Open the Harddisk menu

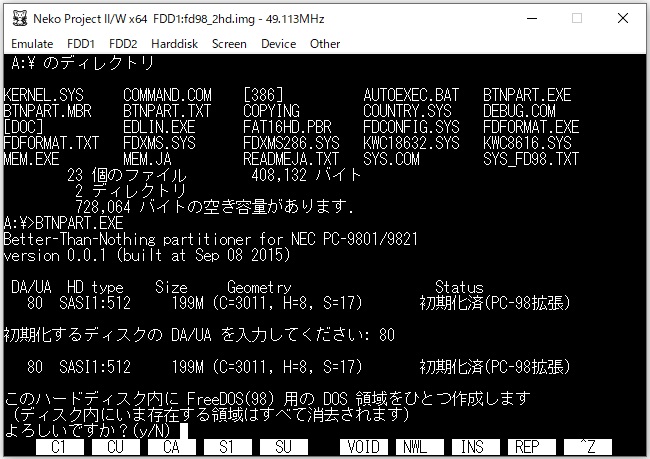click(x=174, y=44)
